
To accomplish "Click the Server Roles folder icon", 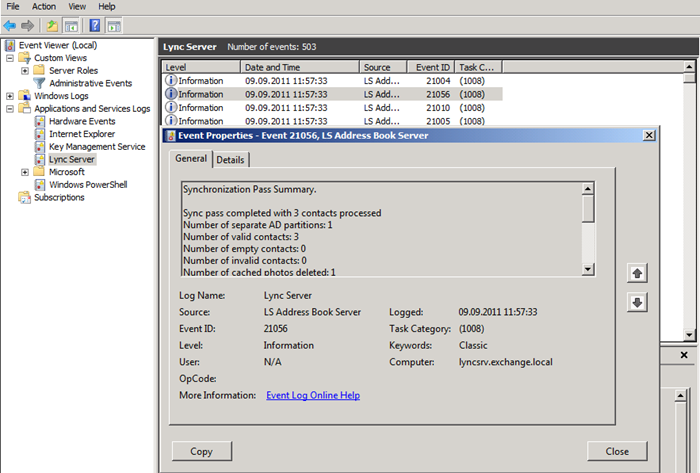I will click(x=39, y=71).
